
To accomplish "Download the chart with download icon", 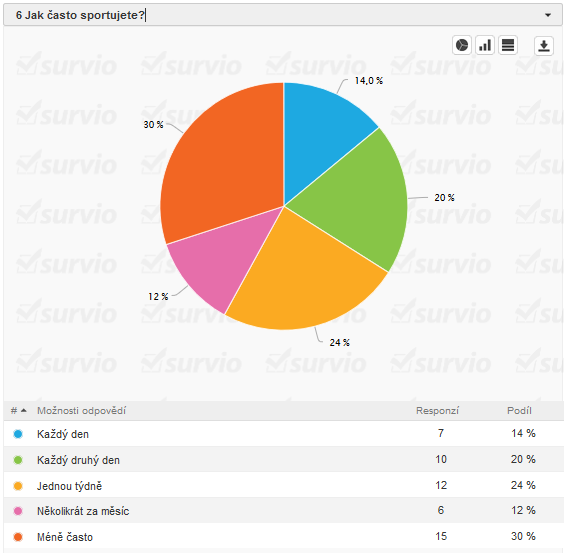I will [544, 46].
